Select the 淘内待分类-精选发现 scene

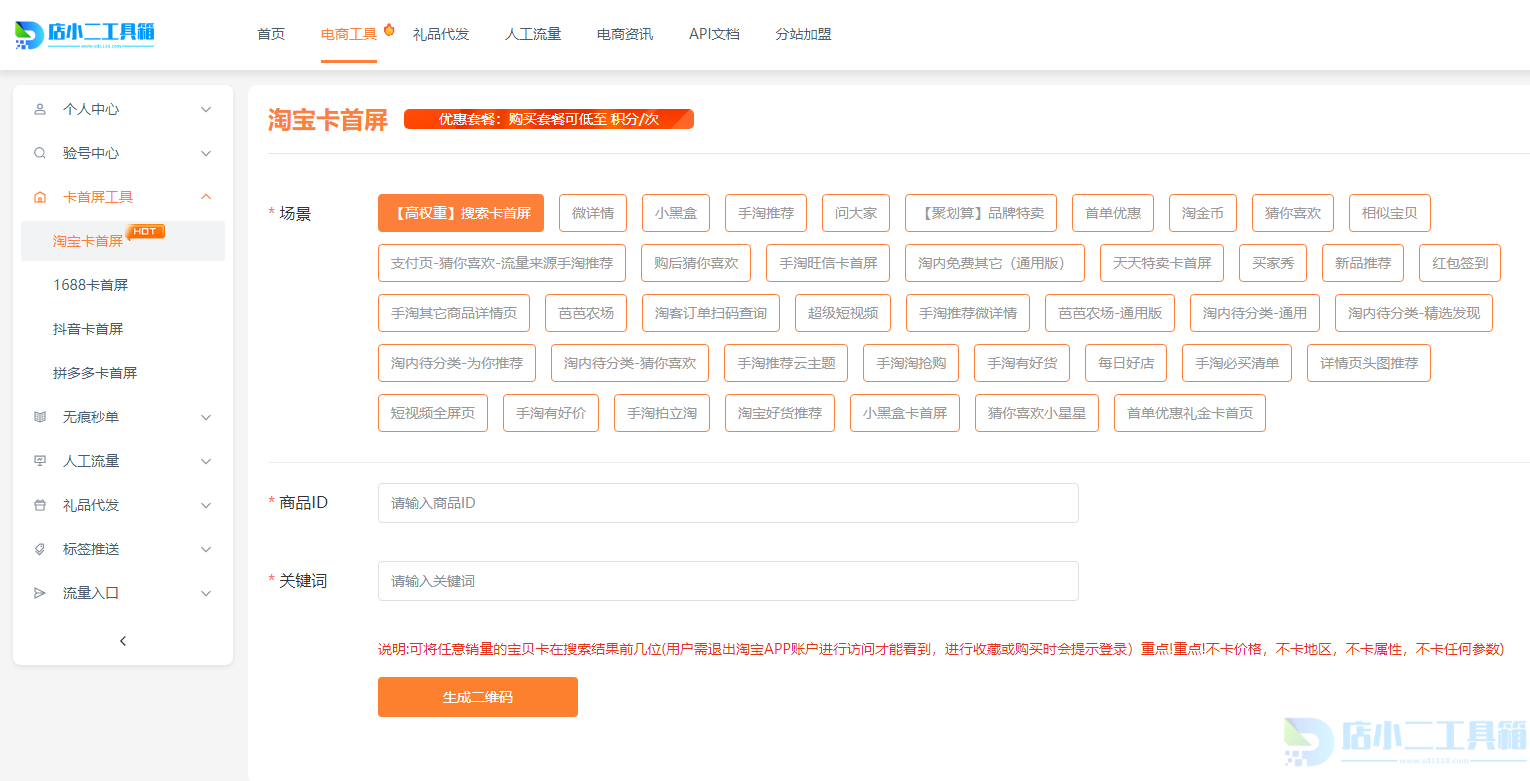tap(1414, 313)
